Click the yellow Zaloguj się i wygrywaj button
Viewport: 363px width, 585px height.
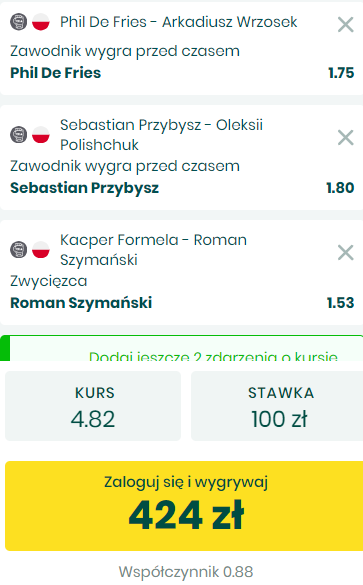(x=185, y=506)
